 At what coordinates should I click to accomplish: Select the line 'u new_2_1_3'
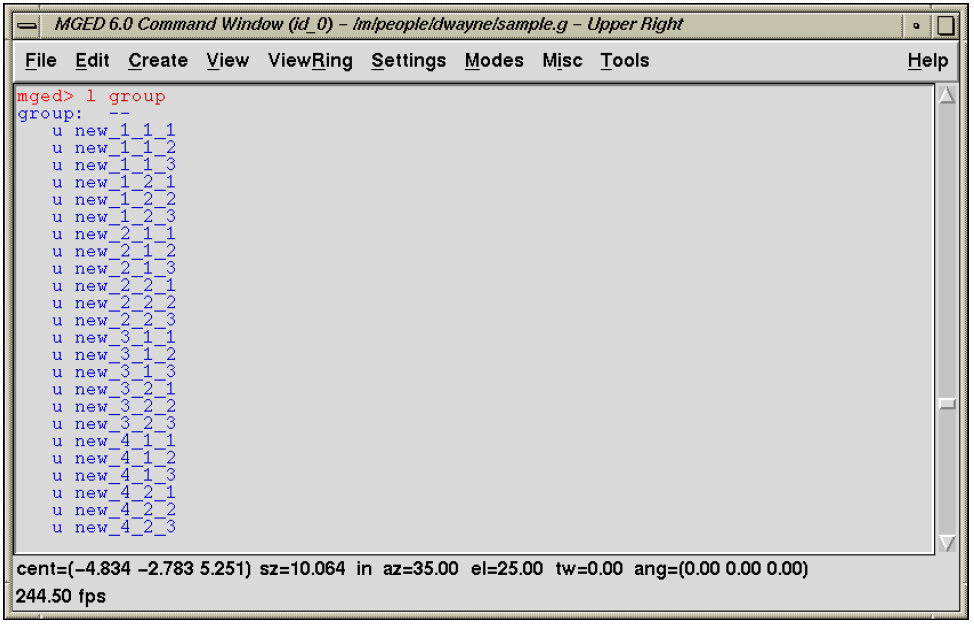coord(114,269)
